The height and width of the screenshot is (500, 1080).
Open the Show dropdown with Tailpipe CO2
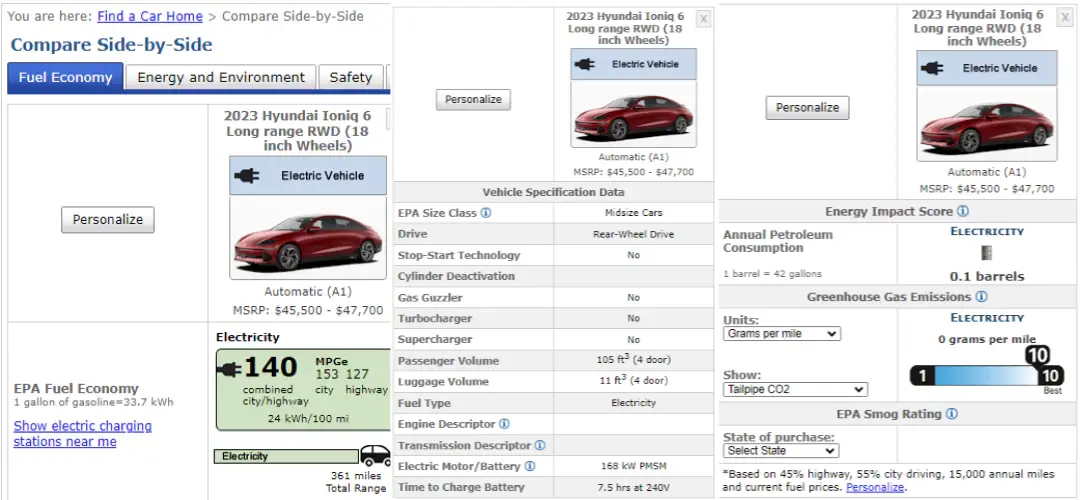pyautogui.click(x=796, y=389)
